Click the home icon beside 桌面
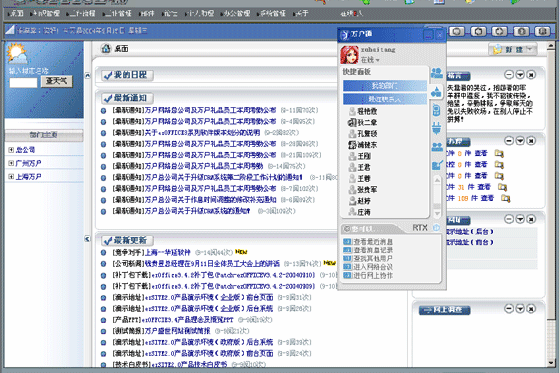Image resolution: width=560 pixels, height=373 pixels. coord(106,49)
